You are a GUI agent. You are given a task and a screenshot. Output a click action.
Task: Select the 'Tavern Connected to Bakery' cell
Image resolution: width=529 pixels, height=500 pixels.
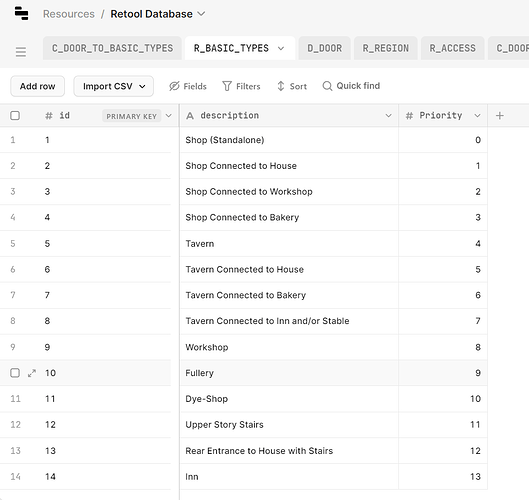(289, 295)
